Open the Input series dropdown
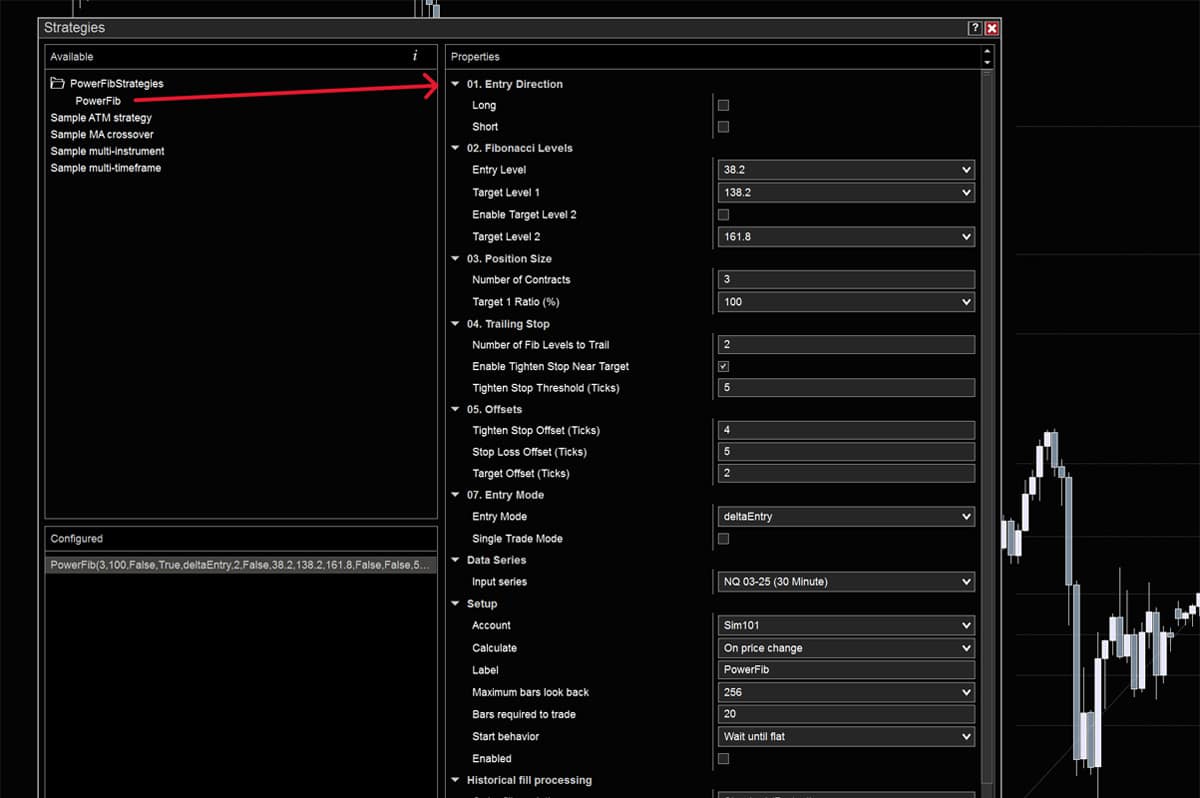1200x798 pixels. [845, 582]
